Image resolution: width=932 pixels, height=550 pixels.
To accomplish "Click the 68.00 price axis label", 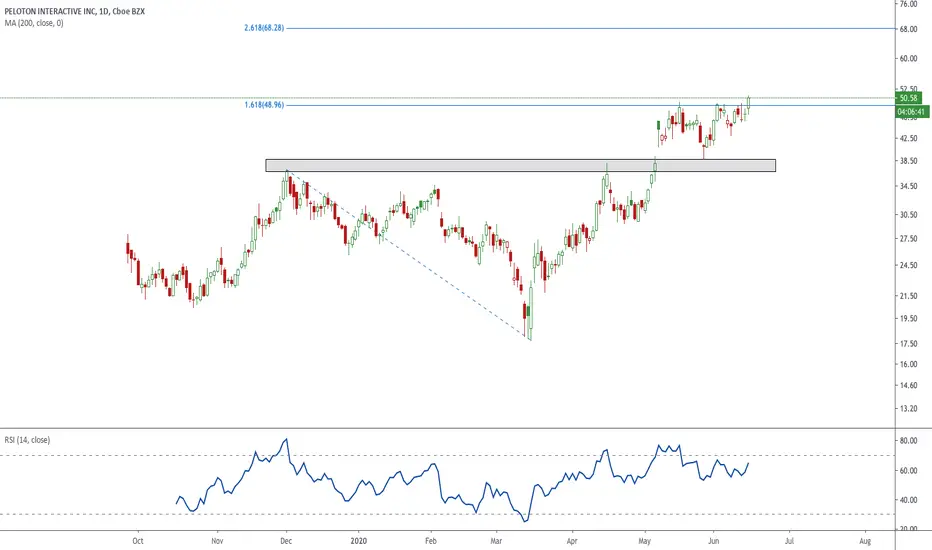I will click(908, 29).
